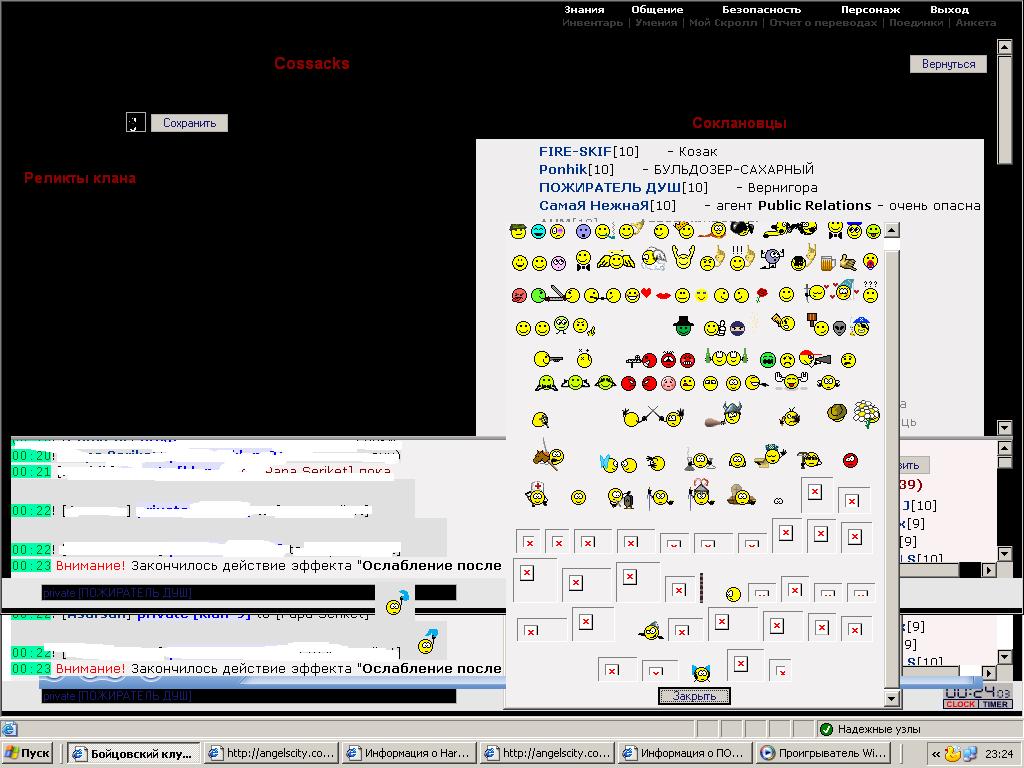
Task: Select the green witch with black hat emoticon
Action: click(x=683, y=326)
